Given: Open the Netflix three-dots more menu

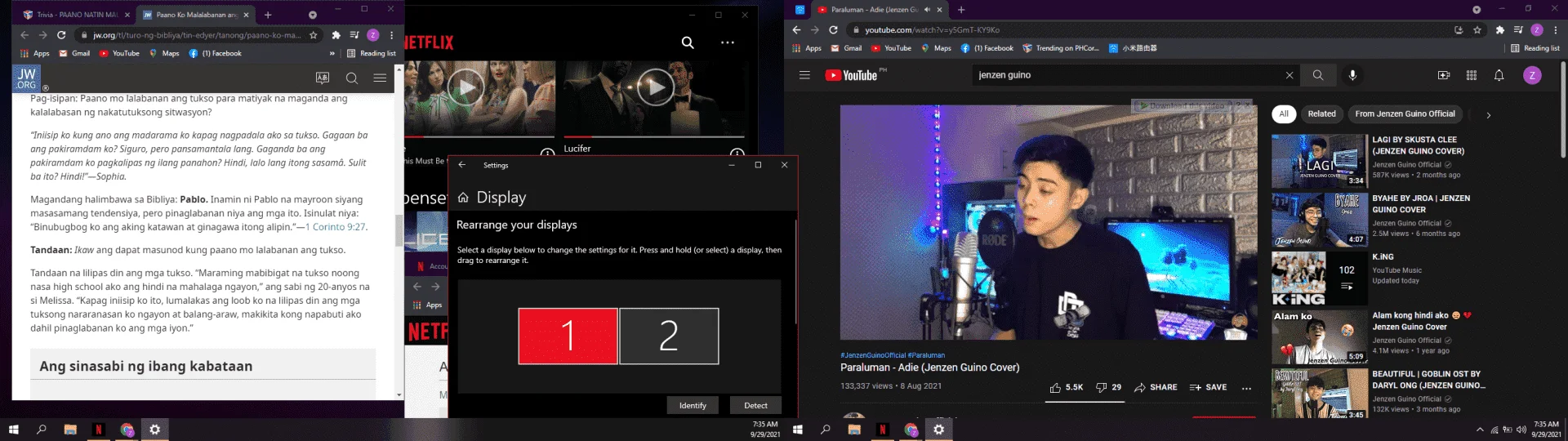Looking at the screenshot, I should [x=728, y=42].
